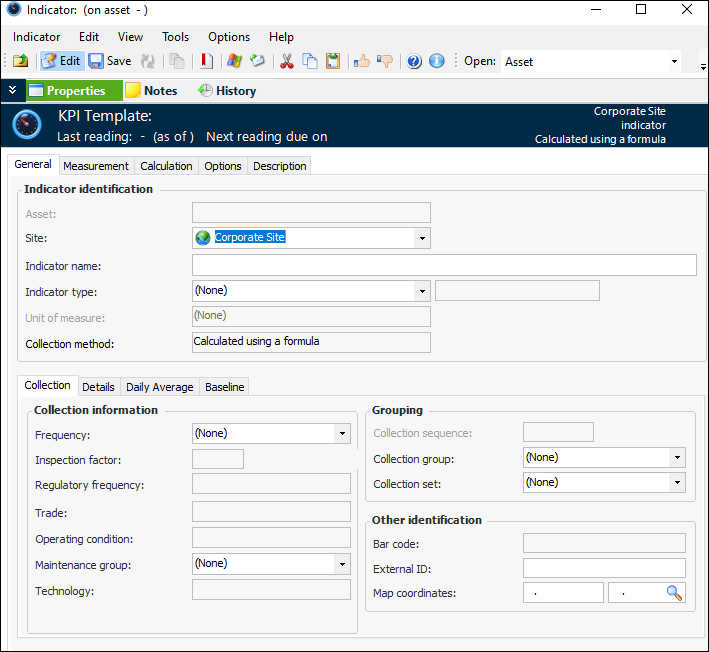Open the Frequency dropdown
This screenshot has height=652, width=709.
(x=342, y=434)
